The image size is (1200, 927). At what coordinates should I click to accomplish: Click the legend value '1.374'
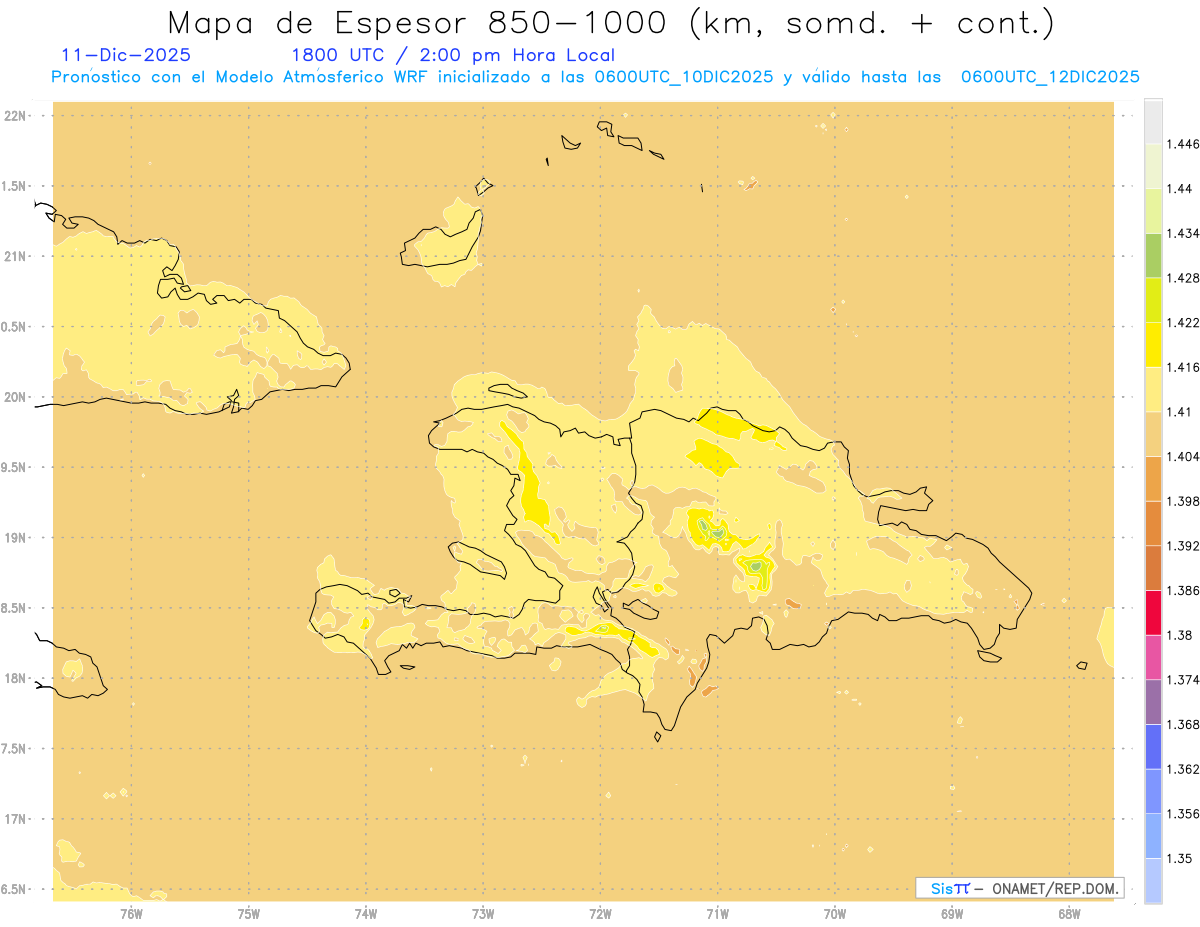1183,680
